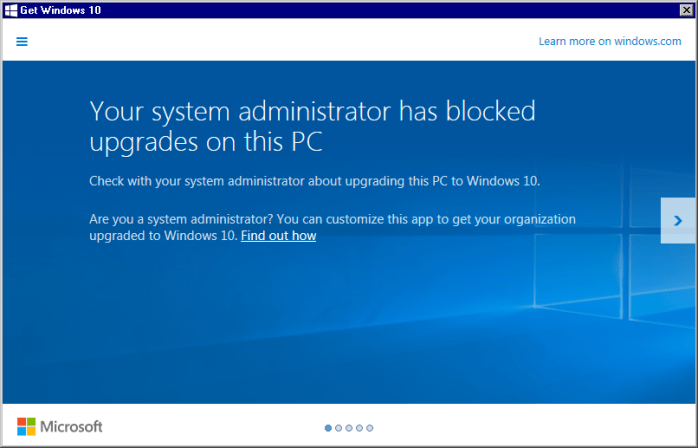Image resolution: width=698 pixels, height=448 pixels.
Task: Select the second page indicator dot
Action: 338,428
